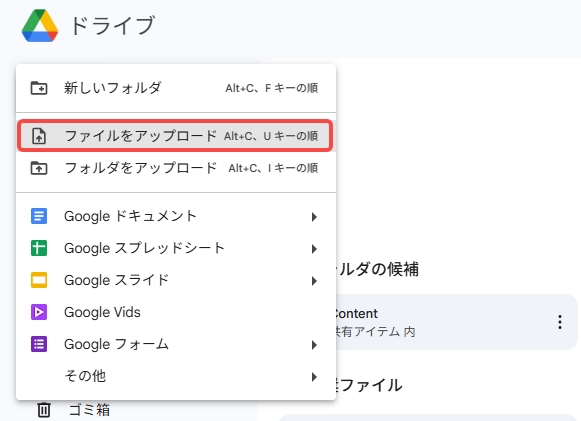Click the Google Forms purple icon
Image resolution: width=581 pixels, height=421 pixels.
pos(39,344)
